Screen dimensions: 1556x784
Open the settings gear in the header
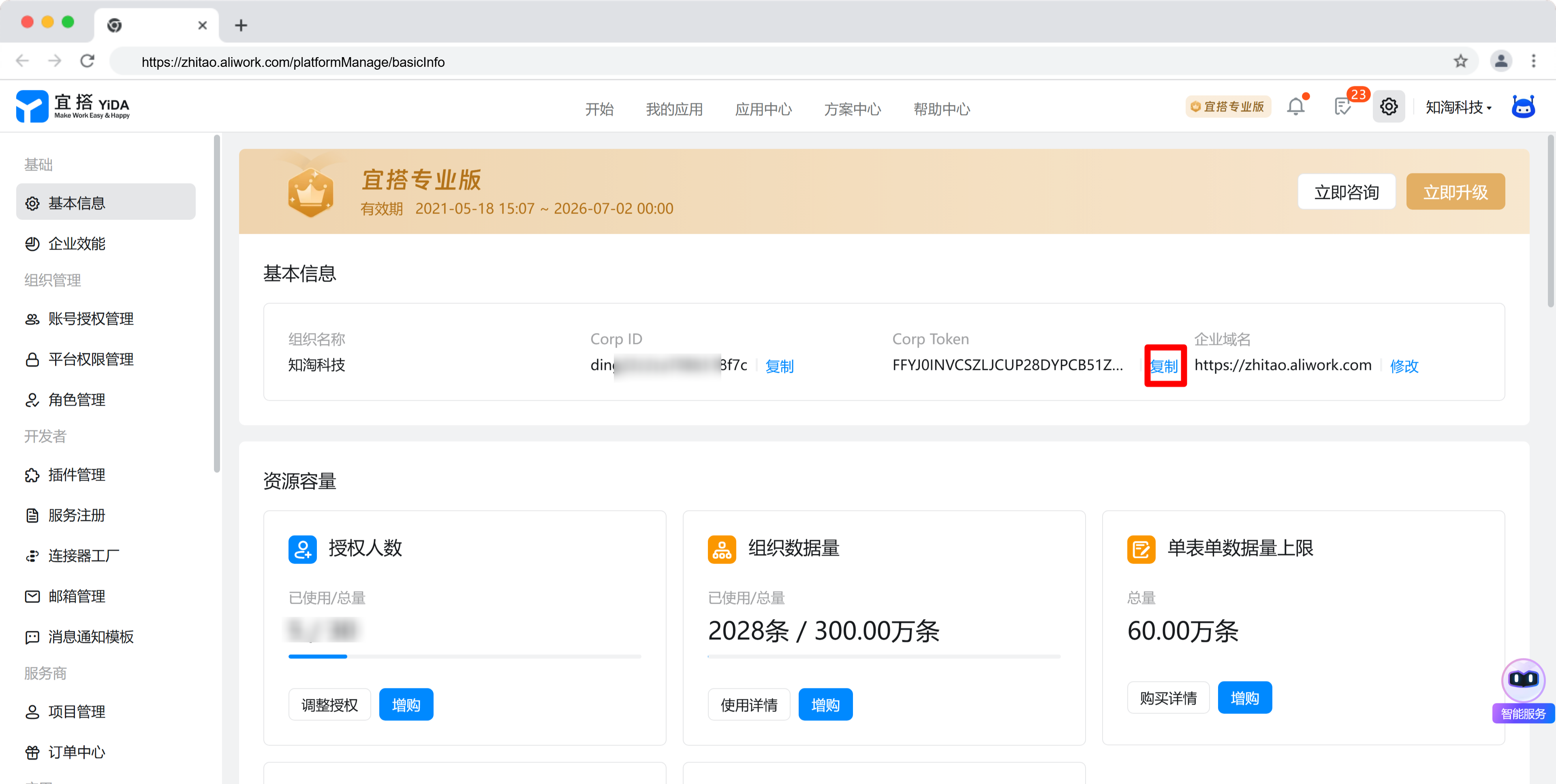(x=1389, y=107)
